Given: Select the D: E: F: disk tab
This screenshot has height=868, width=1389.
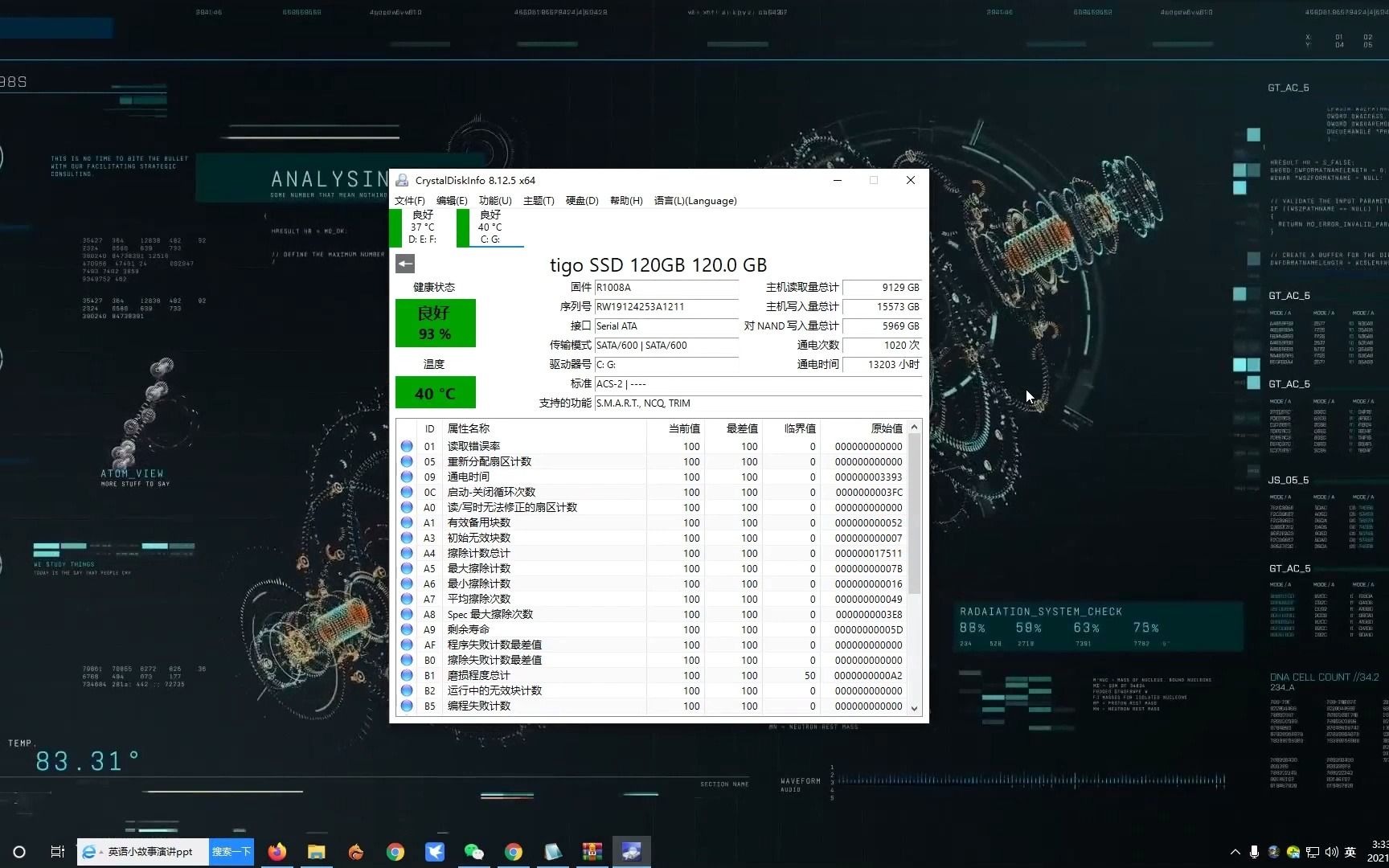Looking at the screenshot, I should tap(422, 227).
